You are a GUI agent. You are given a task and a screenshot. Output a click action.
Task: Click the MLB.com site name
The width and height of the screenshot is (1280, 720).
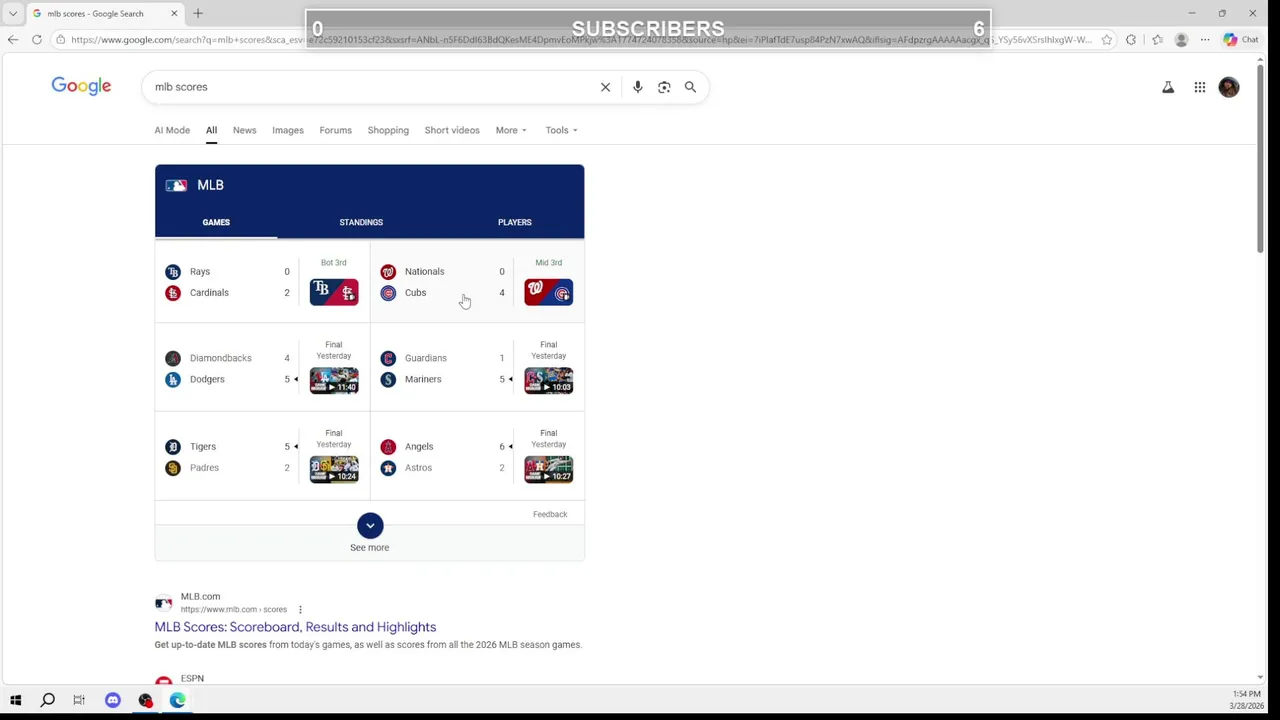tap(200, 597)
